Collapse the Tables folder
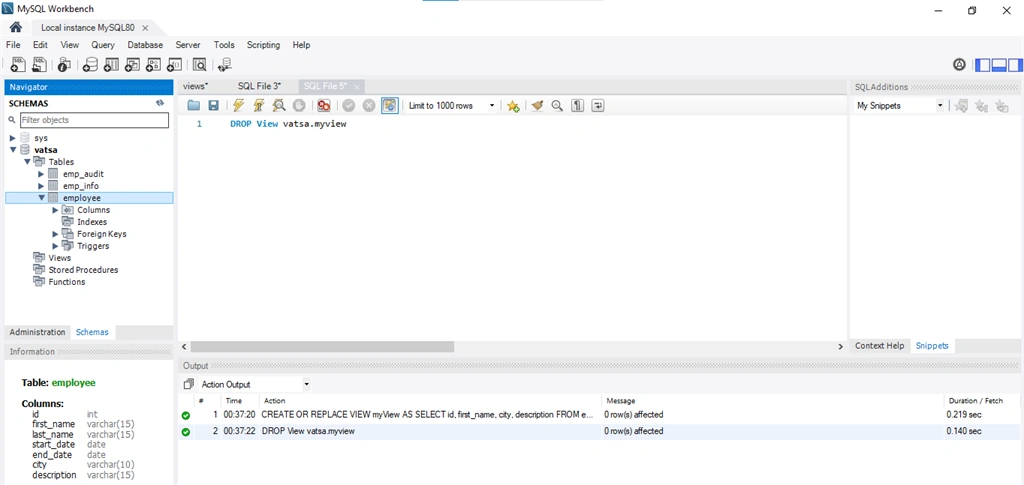The height and width of the screenshot is (485, 1024). tap(27, 162)
